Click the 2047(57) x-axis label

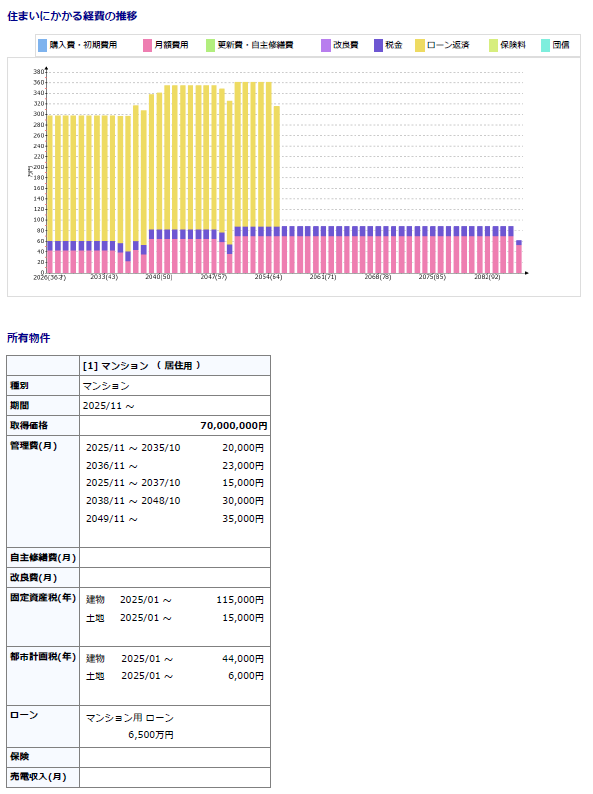214,277
